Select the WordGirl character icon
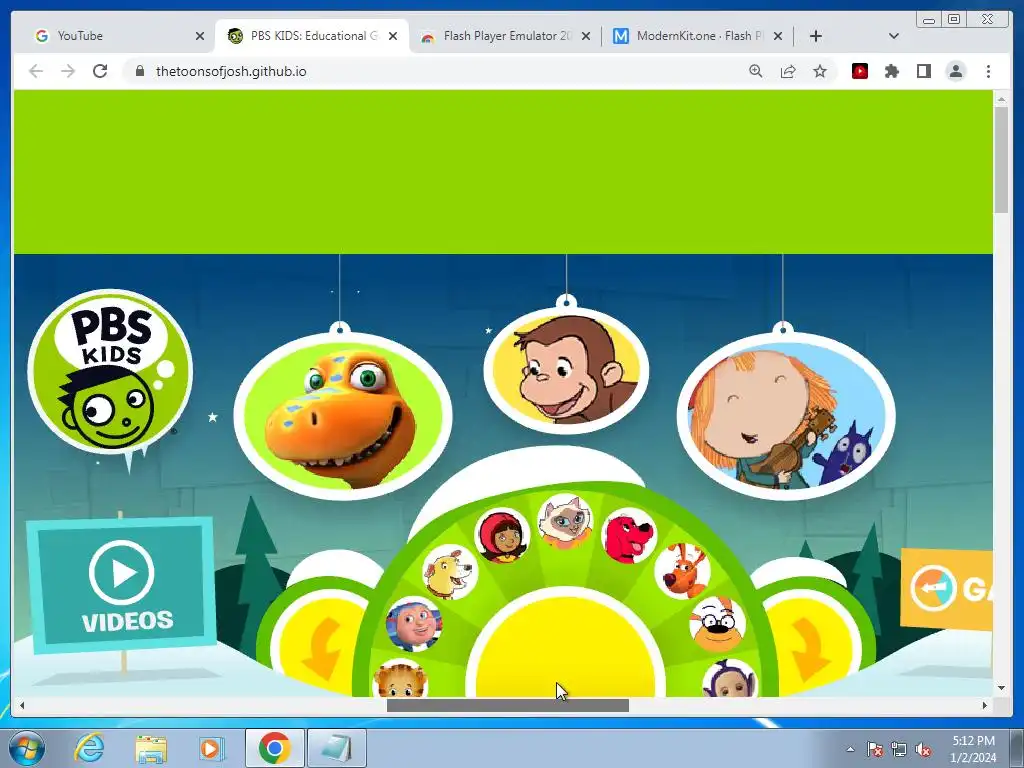The image size is (1024, 768). click(x=502, y=536)
